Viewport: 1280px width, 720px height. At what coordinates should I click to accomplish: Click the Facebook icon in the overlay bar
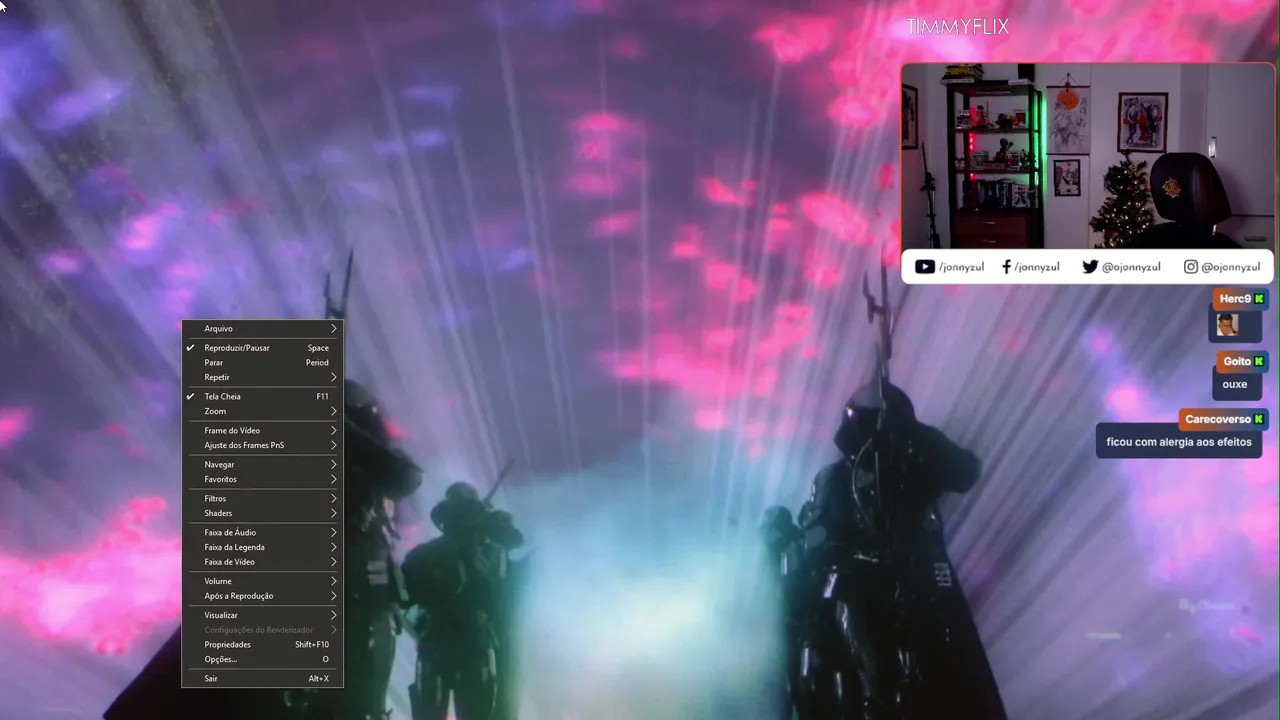(x=1006, y=267)
